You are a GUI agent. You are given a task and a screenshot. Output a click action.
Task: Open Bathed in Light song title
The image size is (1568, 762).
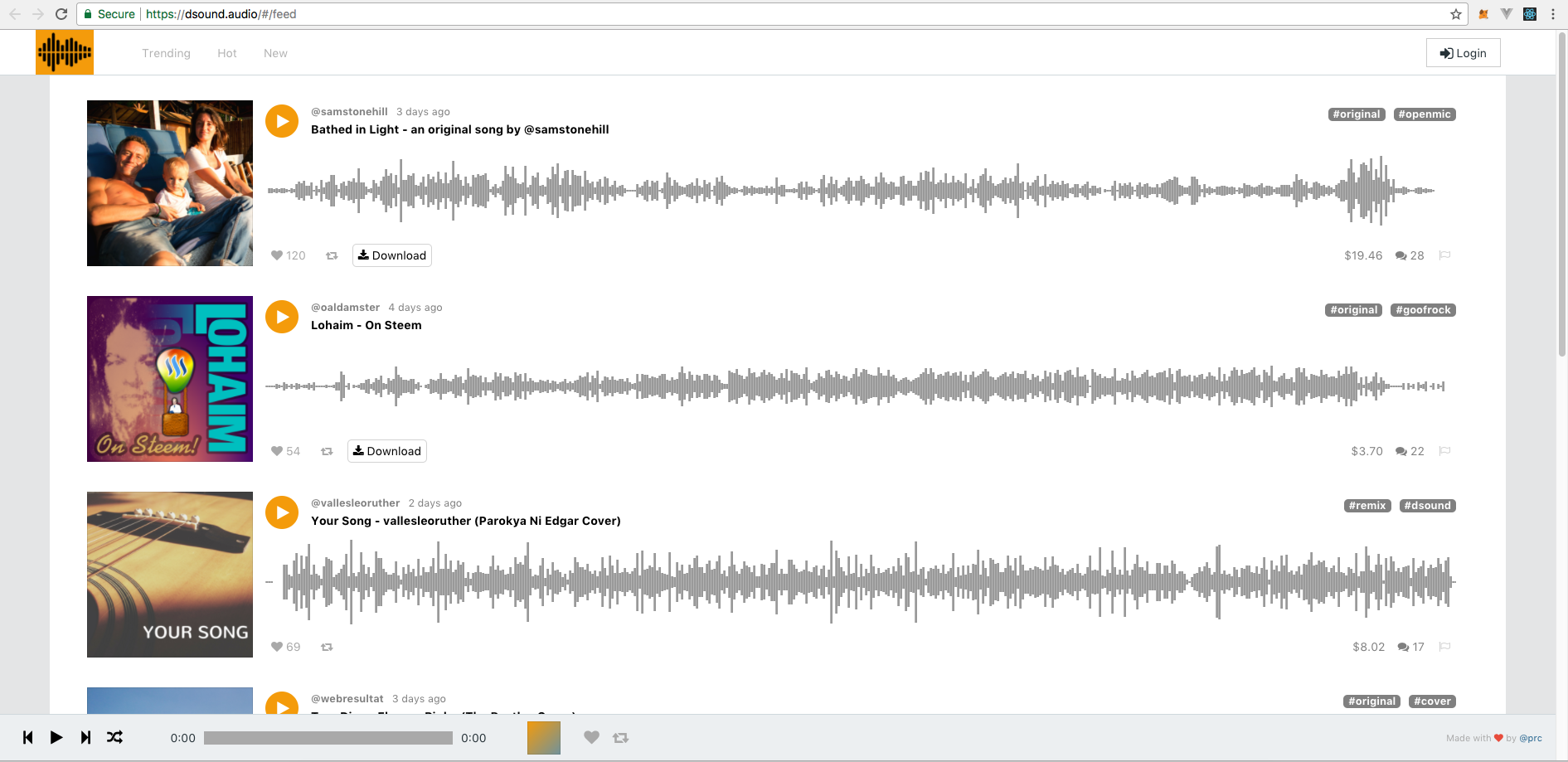click(460, 129)
